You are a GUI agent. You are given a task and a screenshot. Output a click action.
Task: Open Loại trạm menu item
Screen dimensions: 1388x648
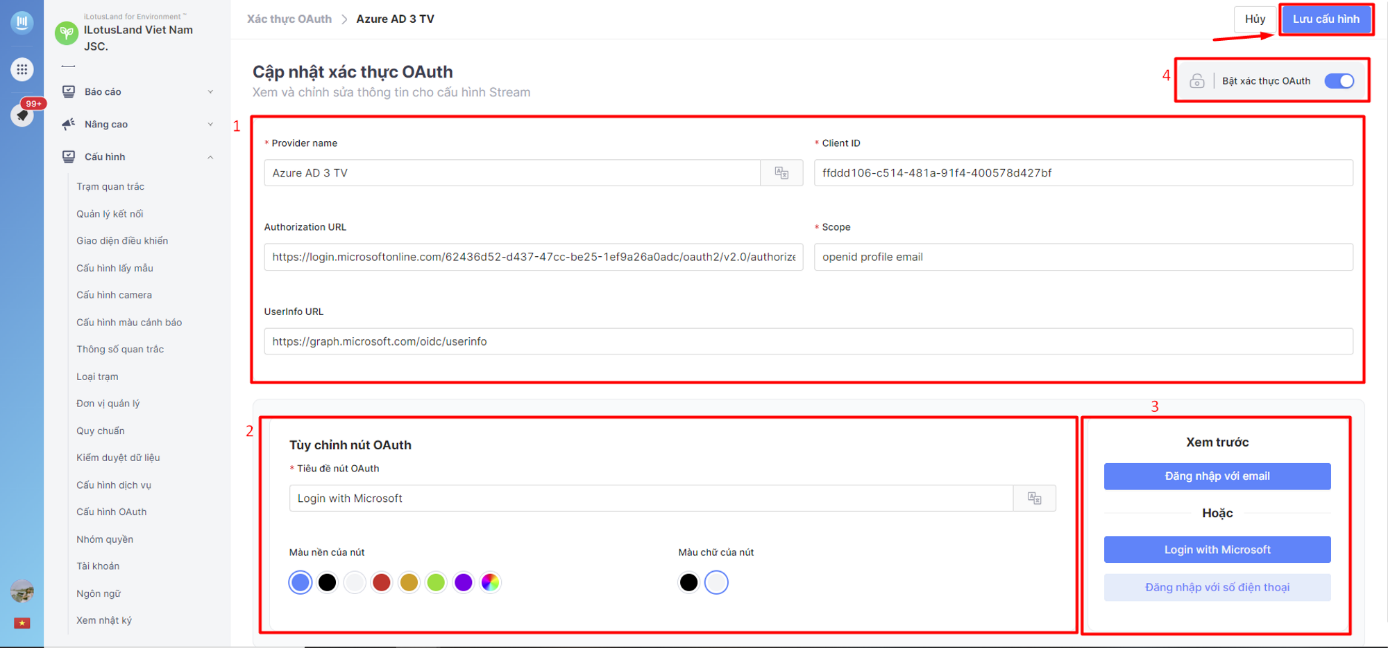(98, 377)
